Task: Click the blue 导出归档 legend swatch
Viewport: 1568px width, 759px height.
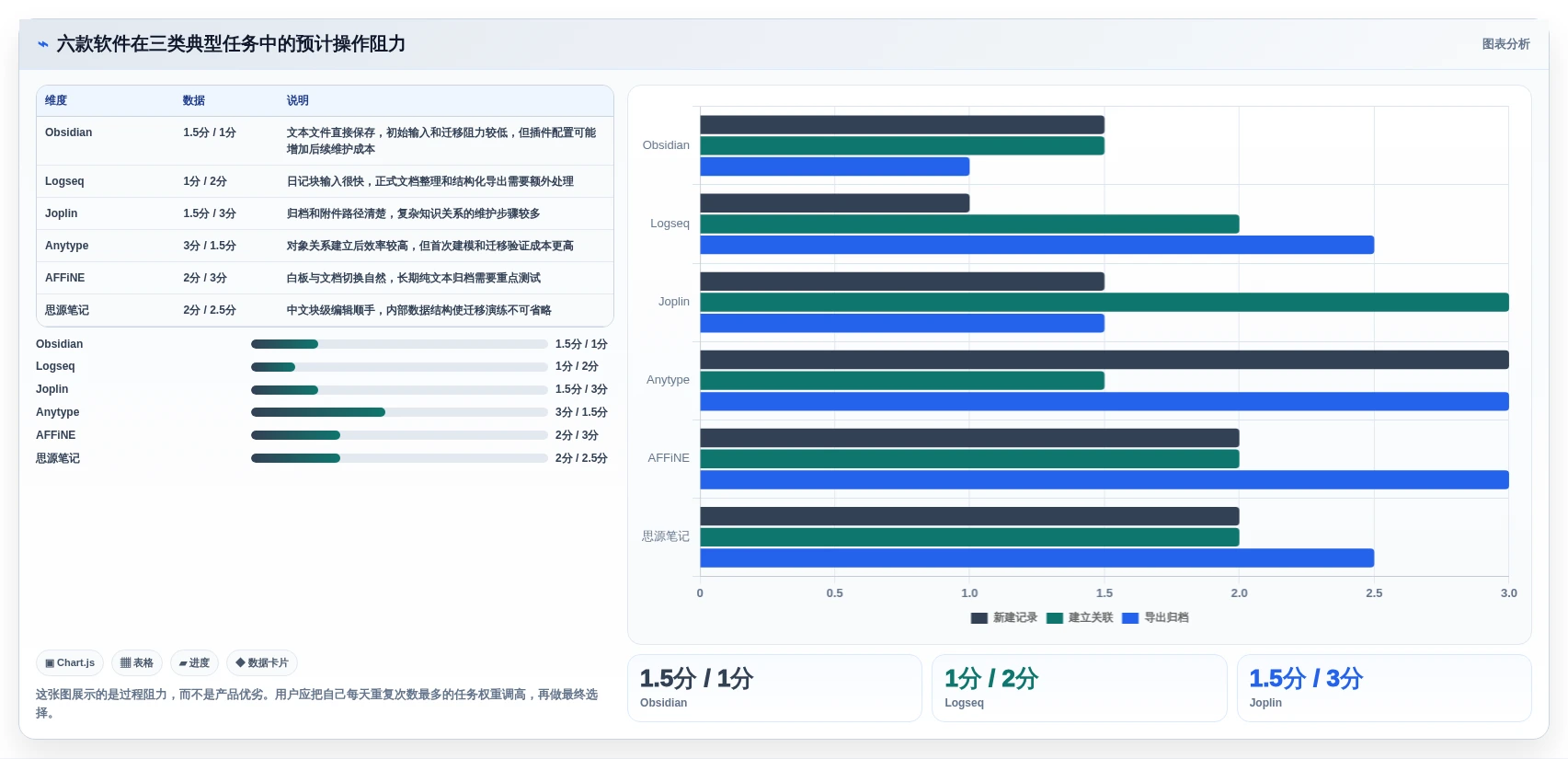Action: pos(1130,618)
